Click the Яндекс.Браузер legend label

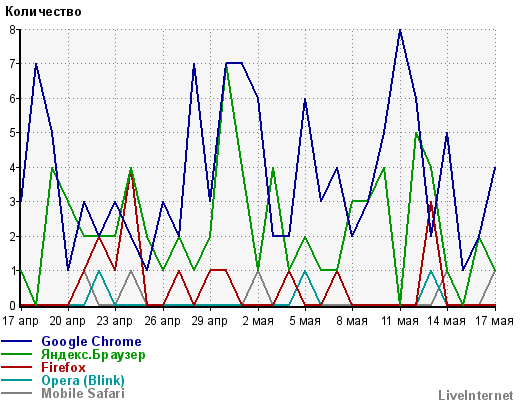[x=93, y=355]
